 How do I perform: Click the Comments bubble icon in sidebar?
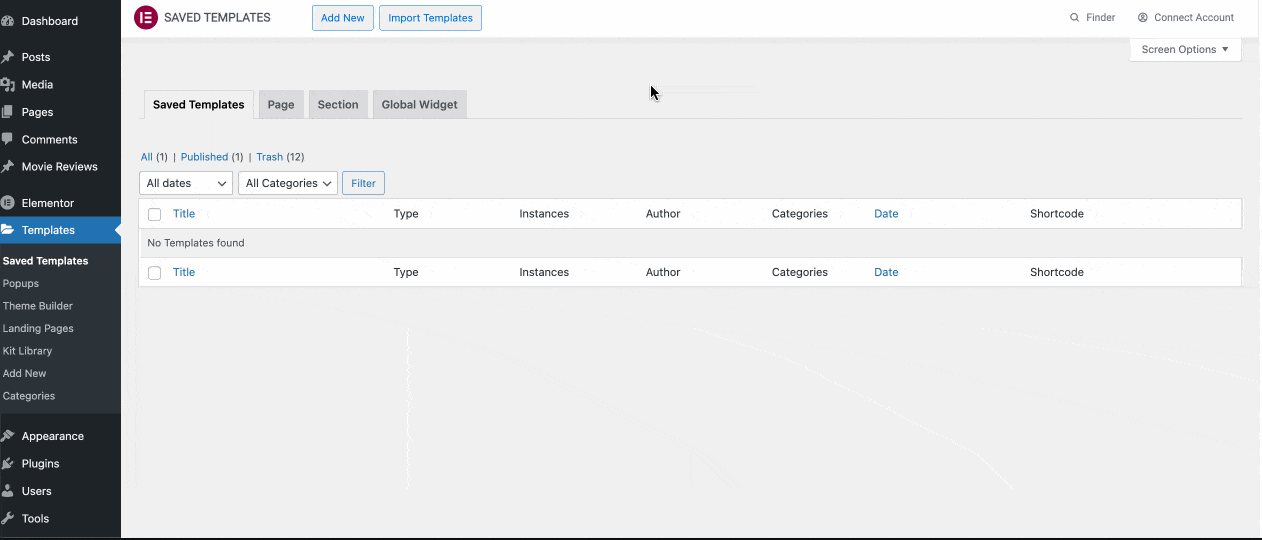click(x=8, y=139)
